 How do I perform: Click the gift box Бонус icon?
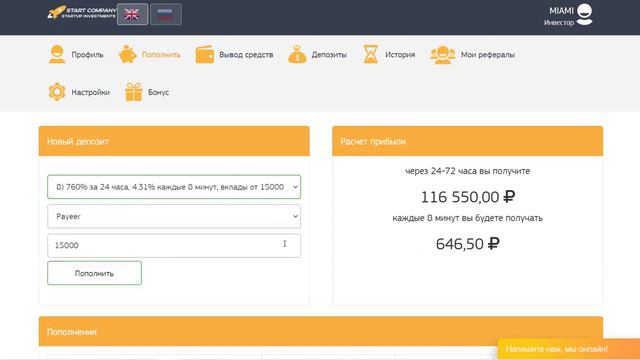click(x=133, y=92)
